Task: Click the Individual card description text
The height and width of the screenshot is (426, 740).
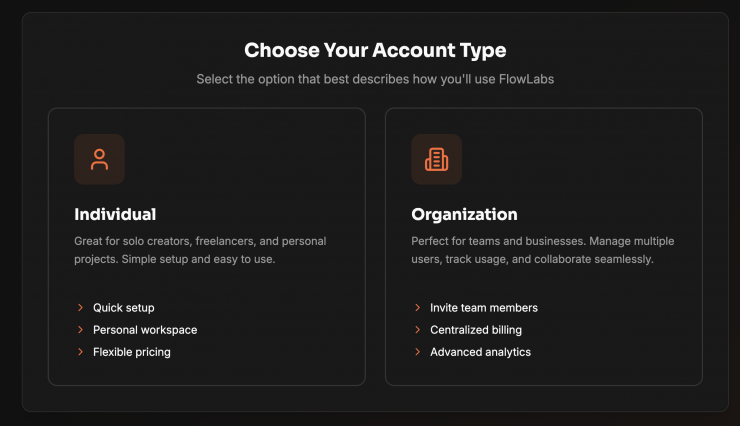Action: pos(200,250)
